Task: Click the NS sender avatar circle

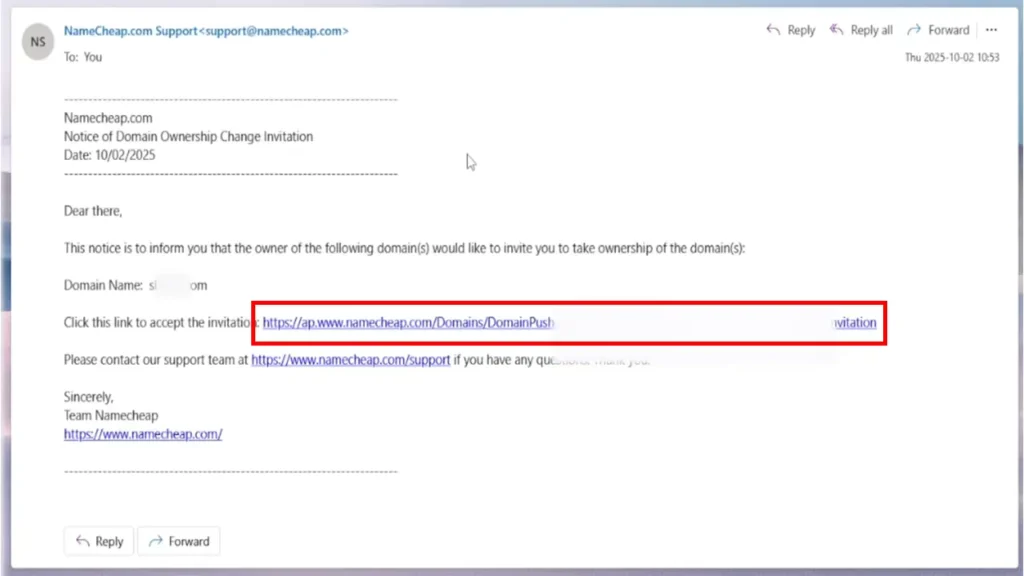Action: (x=38, y=43)
